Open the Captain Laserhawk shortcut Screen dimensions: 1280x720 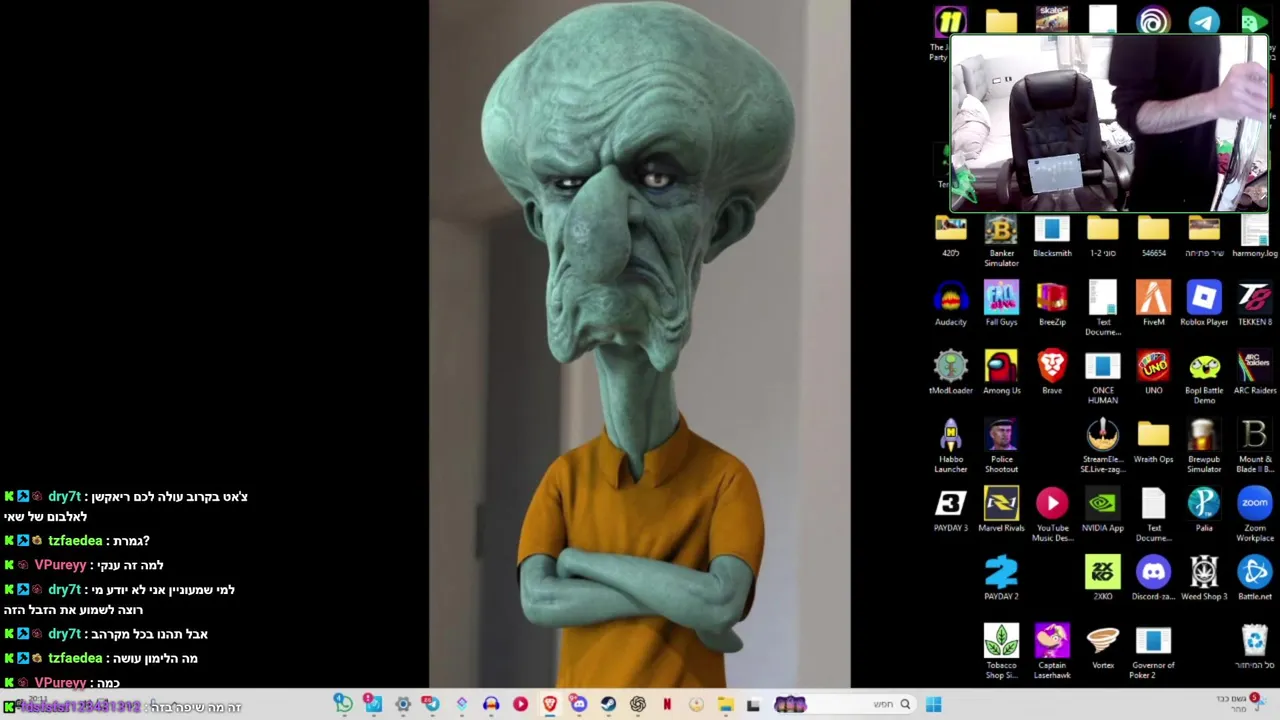(1052, 652)
